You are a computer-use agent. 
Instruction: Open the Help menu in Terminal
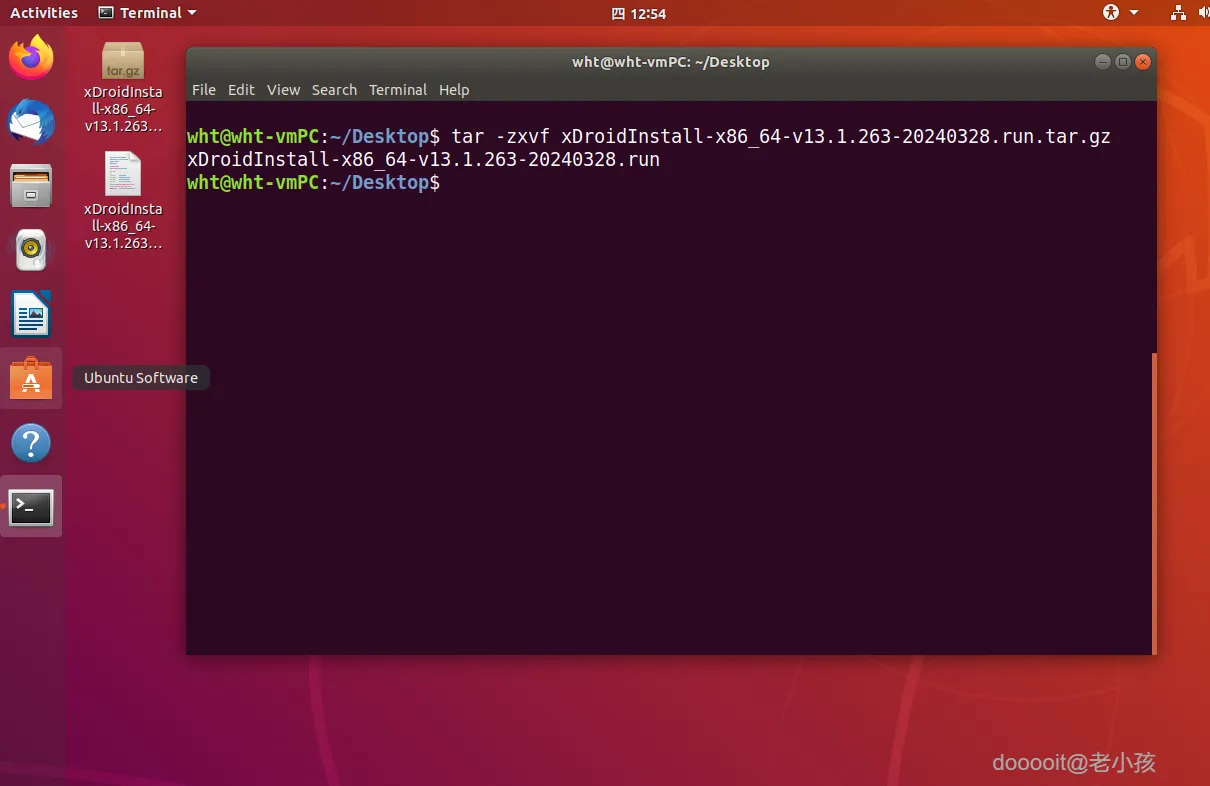454,90
